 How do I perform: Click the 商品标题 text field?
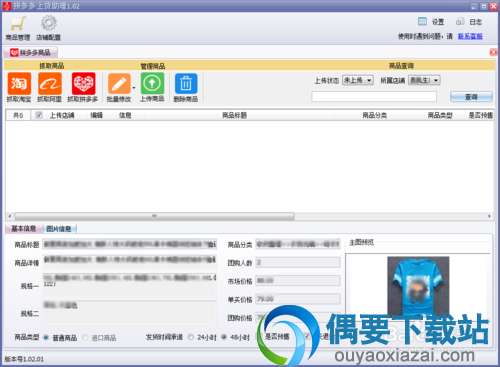pos(130,244)
